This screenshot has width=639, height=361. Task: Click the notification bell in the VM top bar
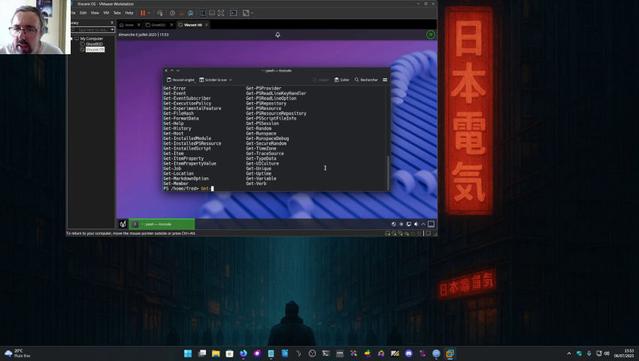278,35
